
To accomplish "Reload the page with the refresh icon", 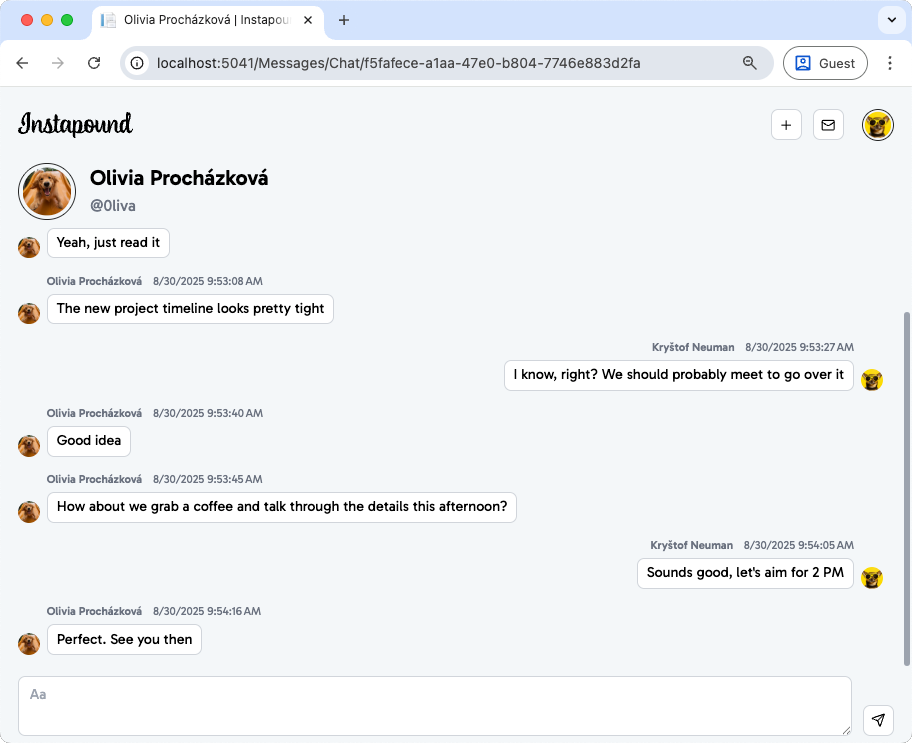I will [x=94, y=63].
